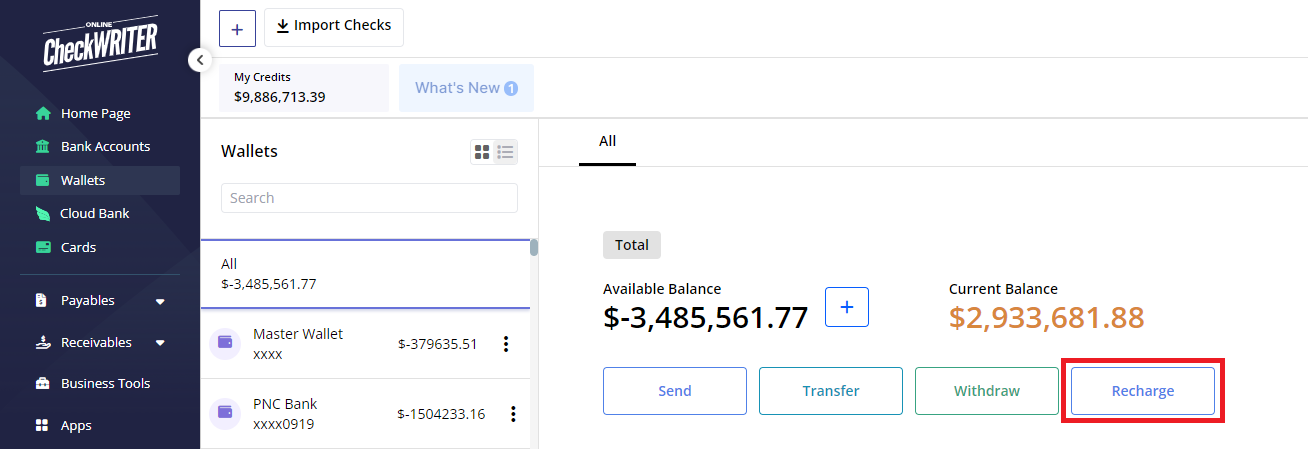Screen dimensions: 1308x449
Task: Select the Cards icon in sidebar
Action: point(43,247)
